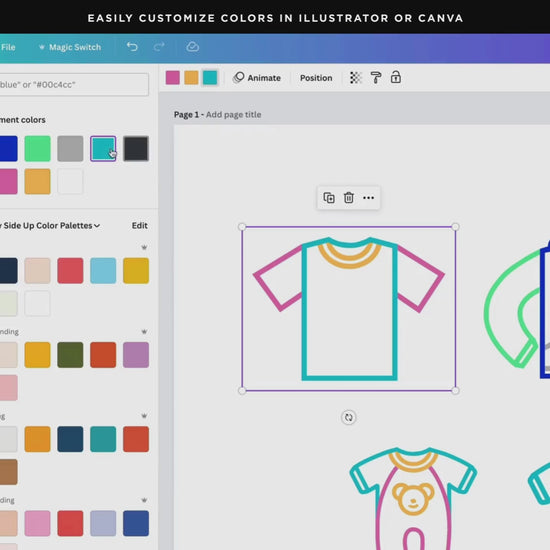Pick the gray document color swatch
Viewport: 550px width, 550px height.
coord(70,149)
